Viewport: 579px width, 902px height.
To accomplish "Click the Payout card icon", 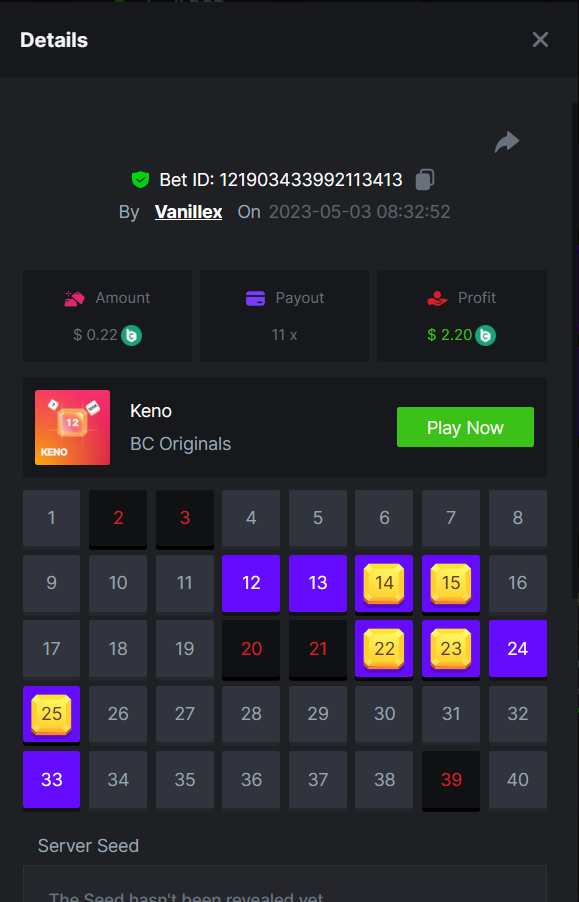I will click(x=255, y=298).
